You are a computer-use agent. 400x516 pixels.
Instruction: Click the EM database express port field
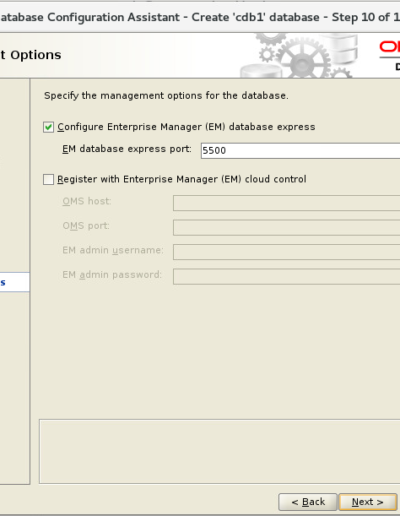pos(300,151)
